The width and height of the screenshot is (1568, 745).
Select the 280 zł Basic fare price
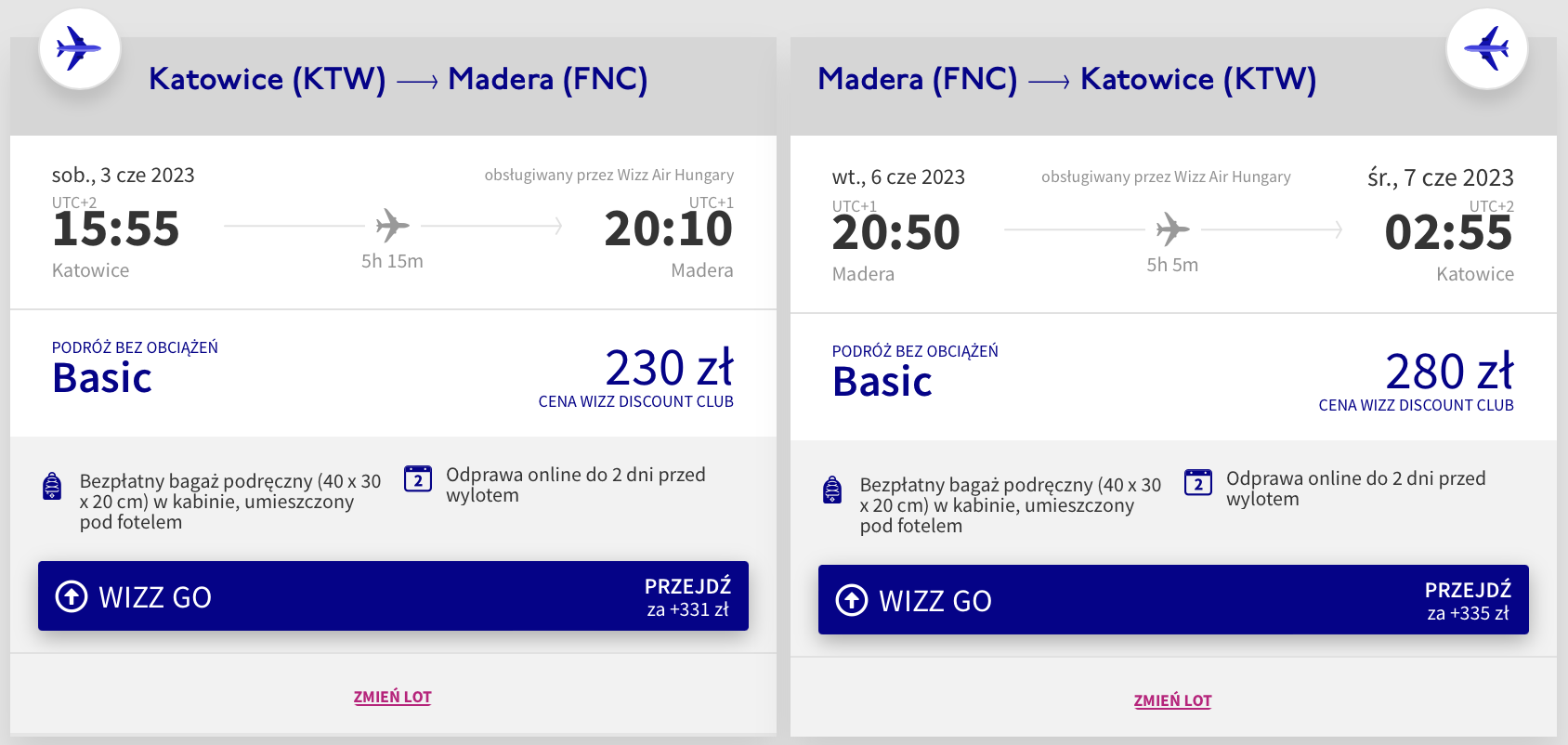(x=1449, y=372)
